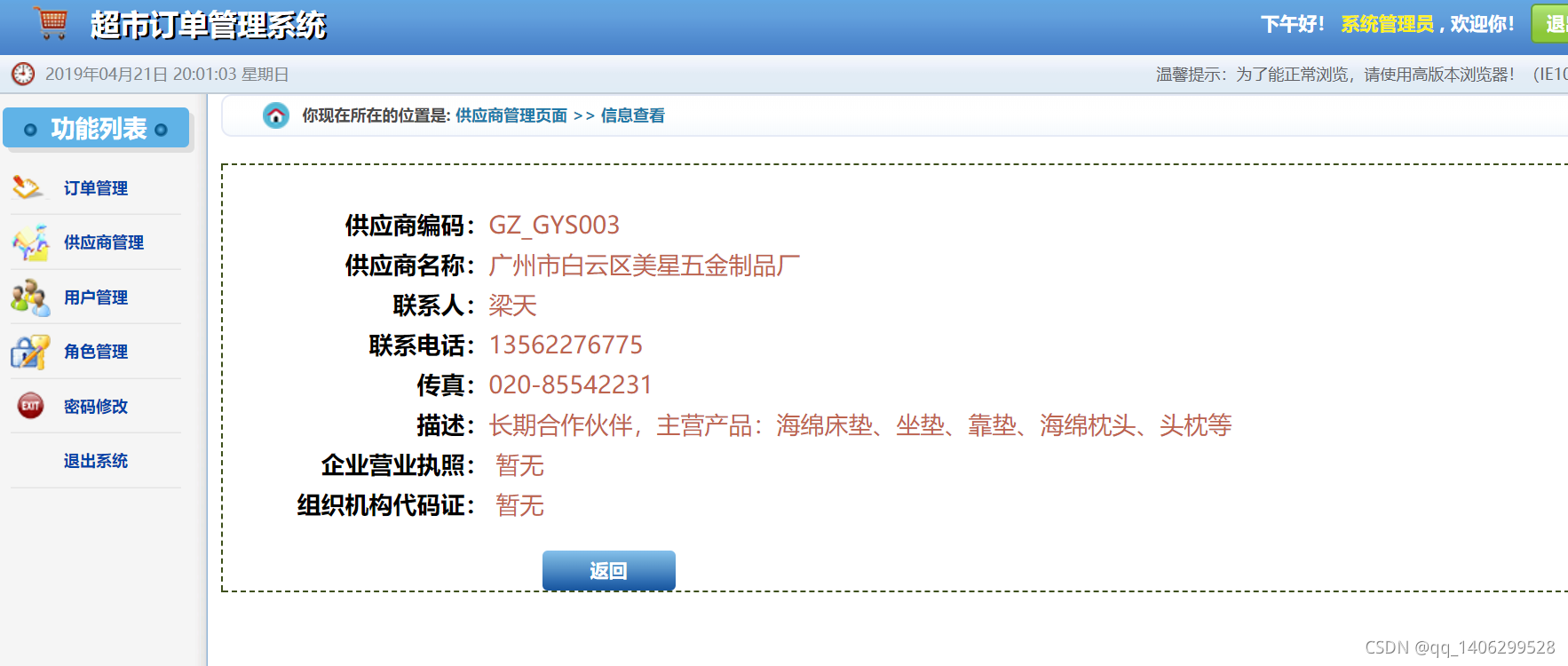Image resolution: width=1568 pixels, height=666 pixels.
Task: Open the 密码修改 link
Action: pyautogui.click(x=95, y=407)
